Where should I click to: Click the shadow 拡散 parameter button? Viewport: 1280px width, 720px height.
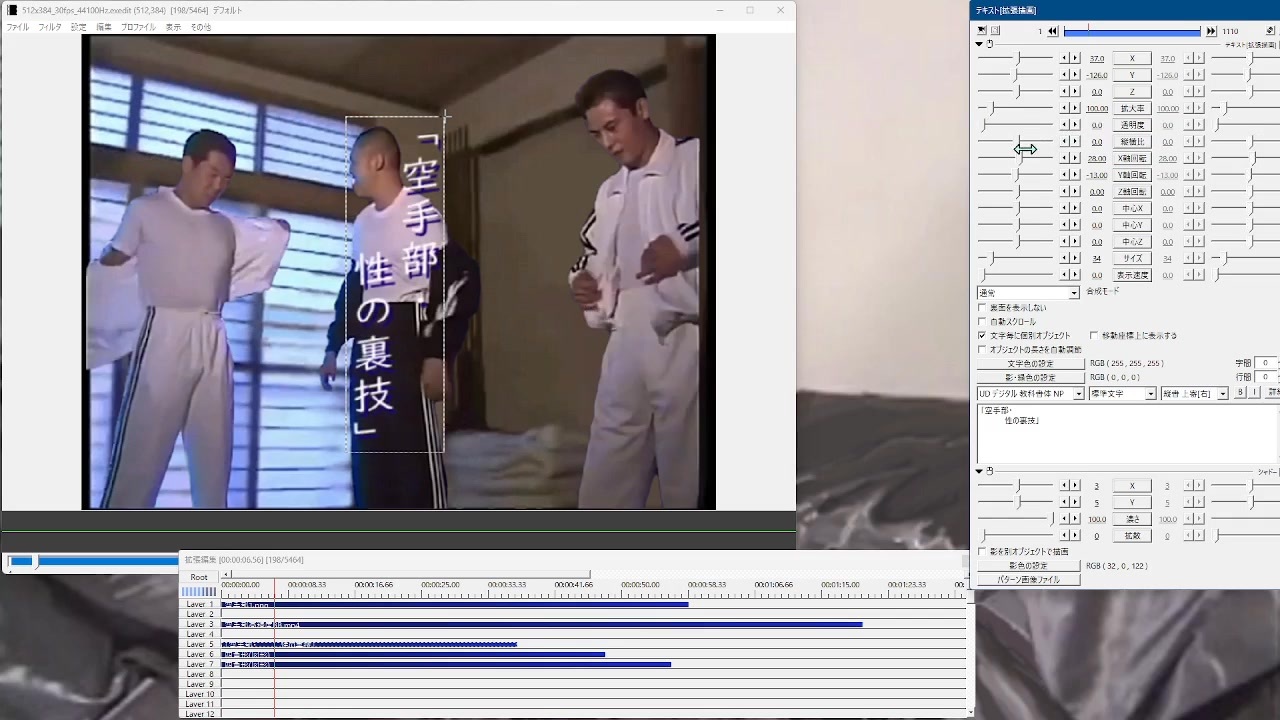coord(1132,536)
